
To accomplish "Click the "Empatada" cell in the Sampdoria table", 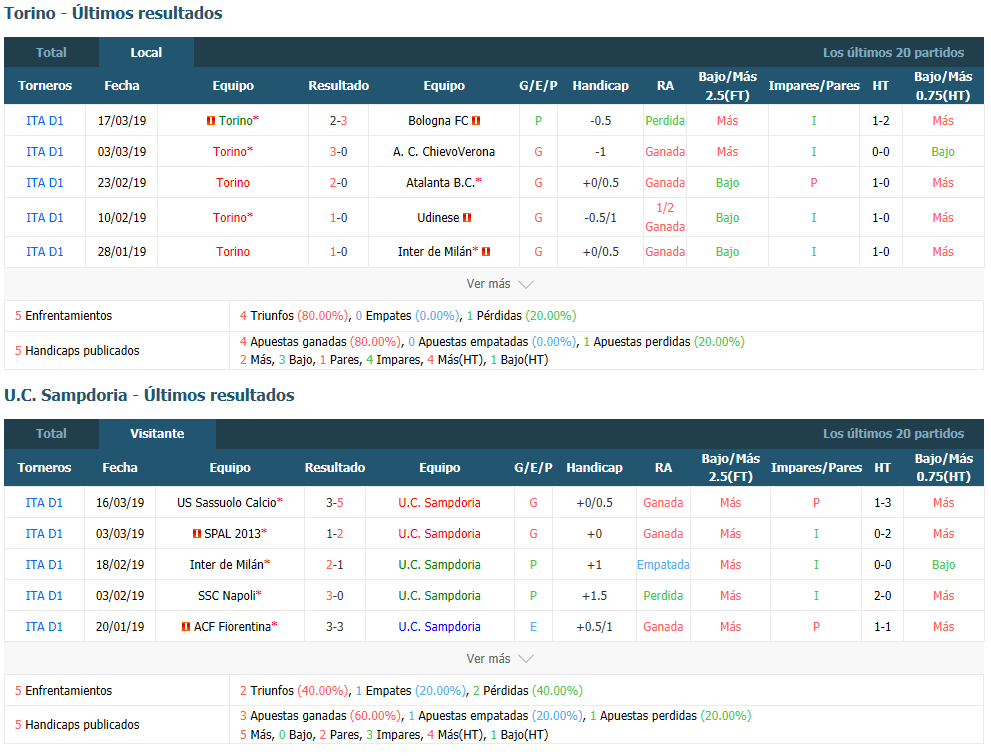I will tap(663, 565).
